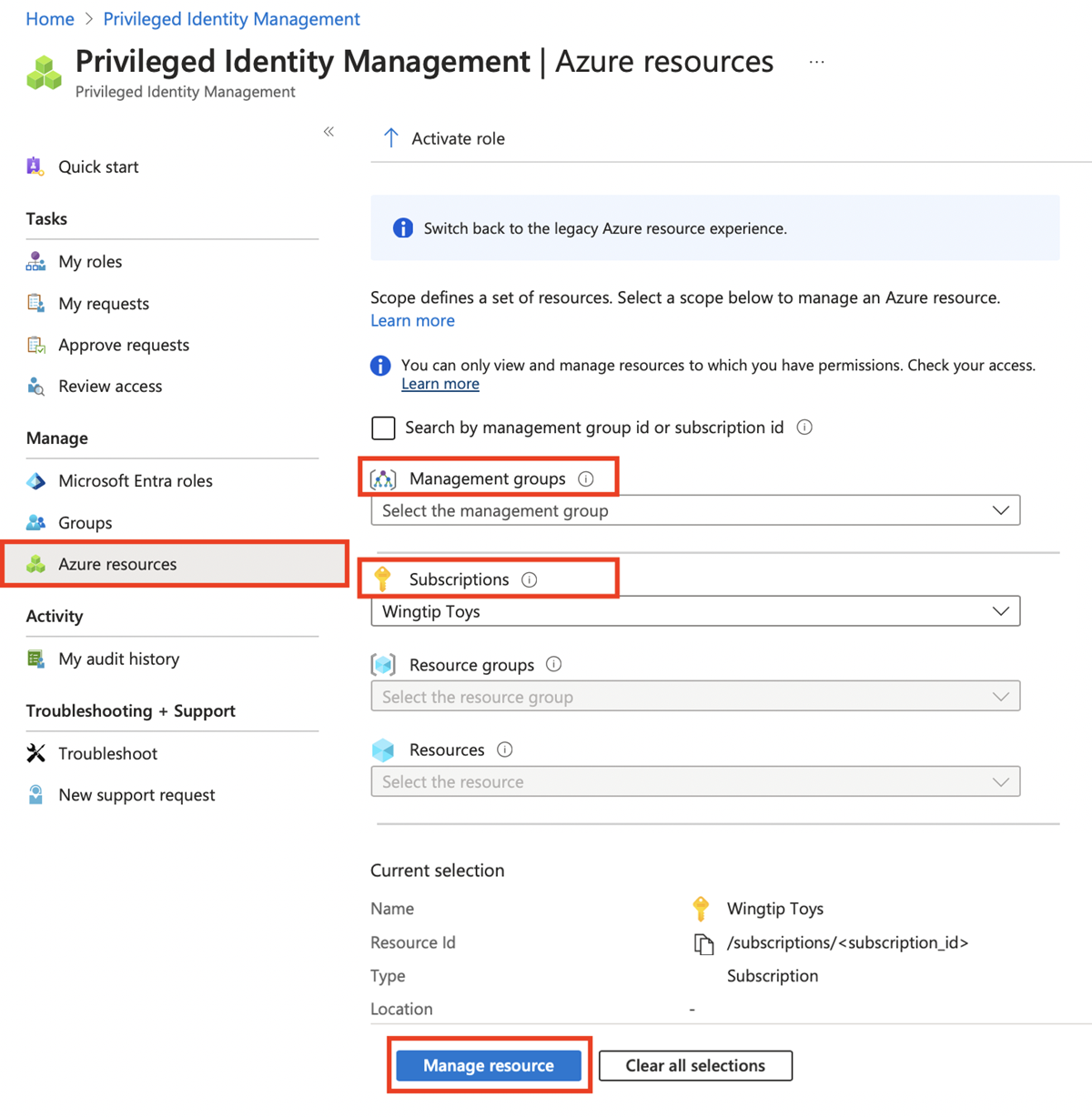Click the Resource groups bracket-cube icon
The height and width of the screenshot is (1117, 1092).
[383, 665]
